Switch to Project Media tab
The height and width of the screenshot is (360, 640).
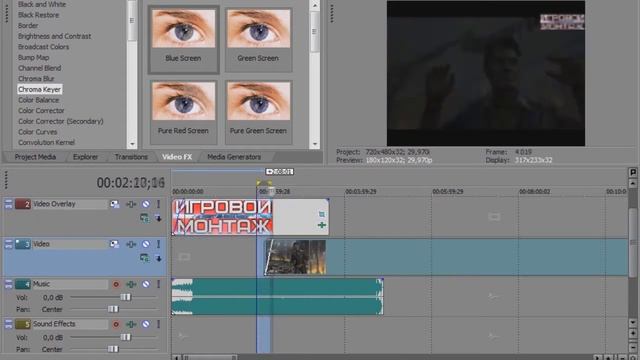click(x=35, y=157)
